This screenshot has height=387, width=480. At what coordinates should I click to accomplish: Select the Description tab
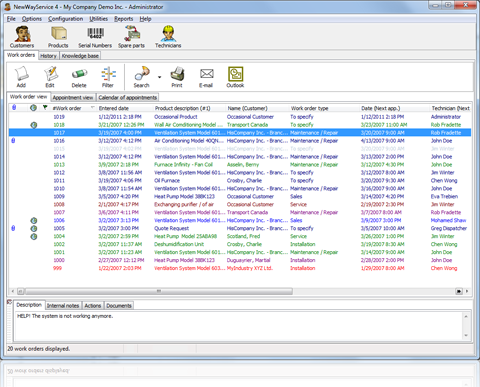click(x=29, y=305)
